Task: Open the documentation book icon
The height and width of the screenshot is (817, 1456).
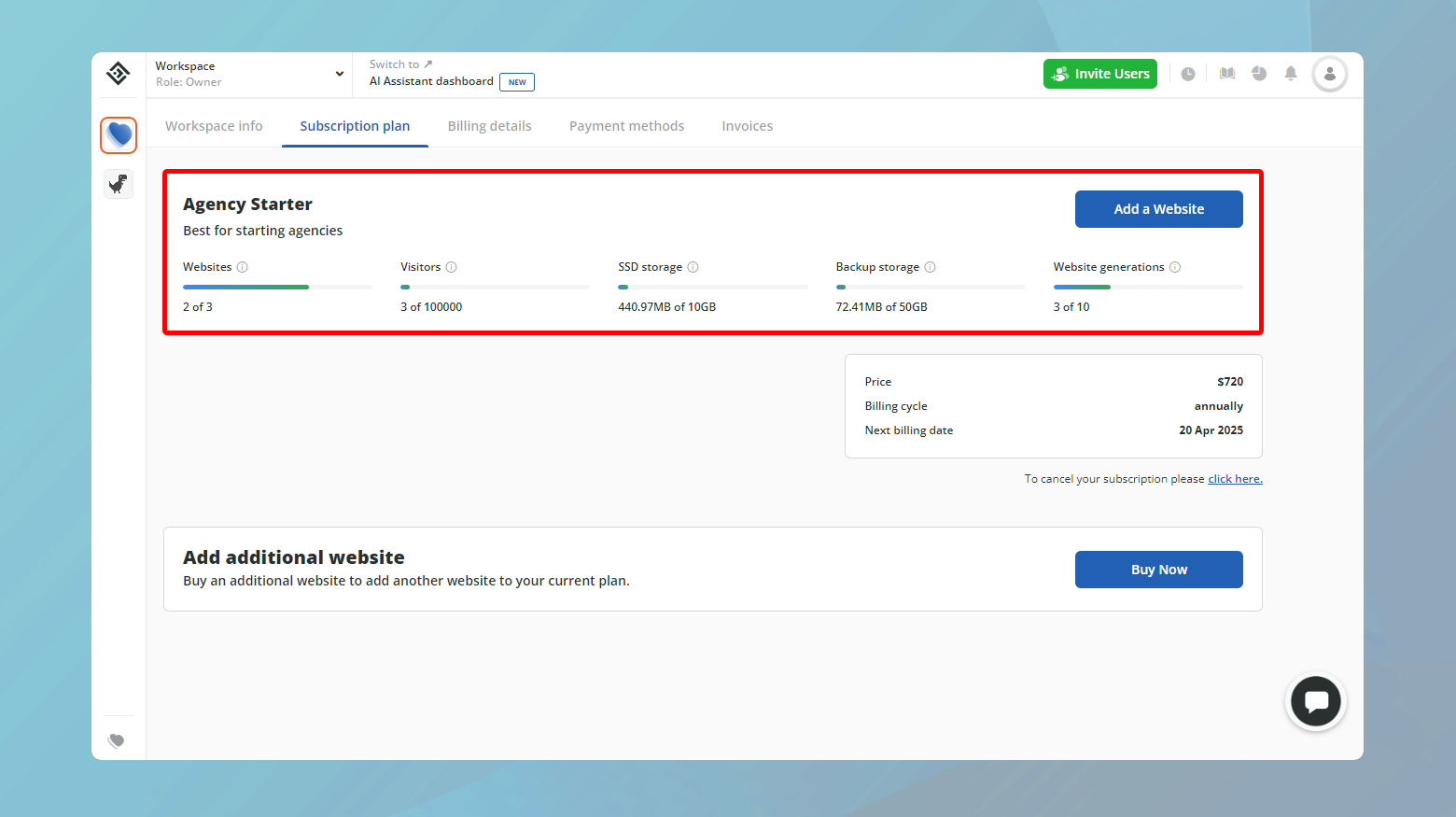Action: pos(1226,73)
